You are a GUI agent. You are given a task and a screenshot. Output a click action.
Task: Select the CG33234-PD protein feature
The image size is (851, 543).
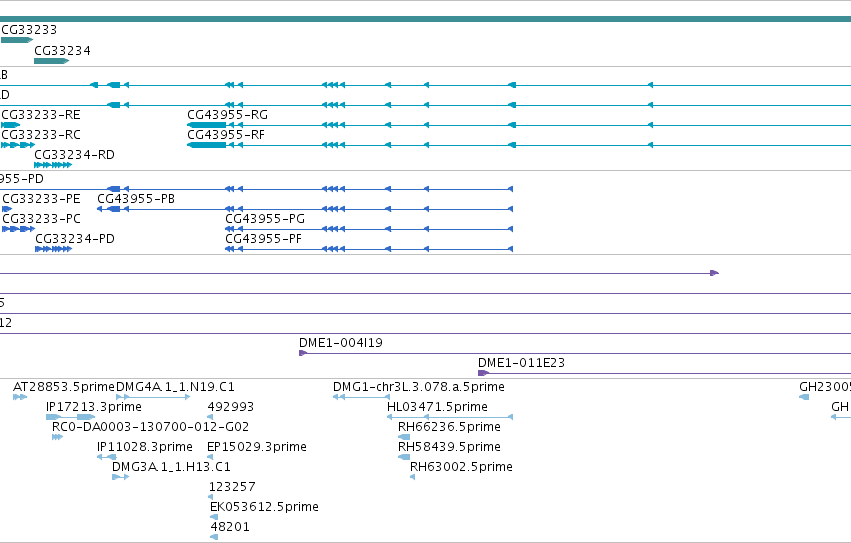[53, 249]
